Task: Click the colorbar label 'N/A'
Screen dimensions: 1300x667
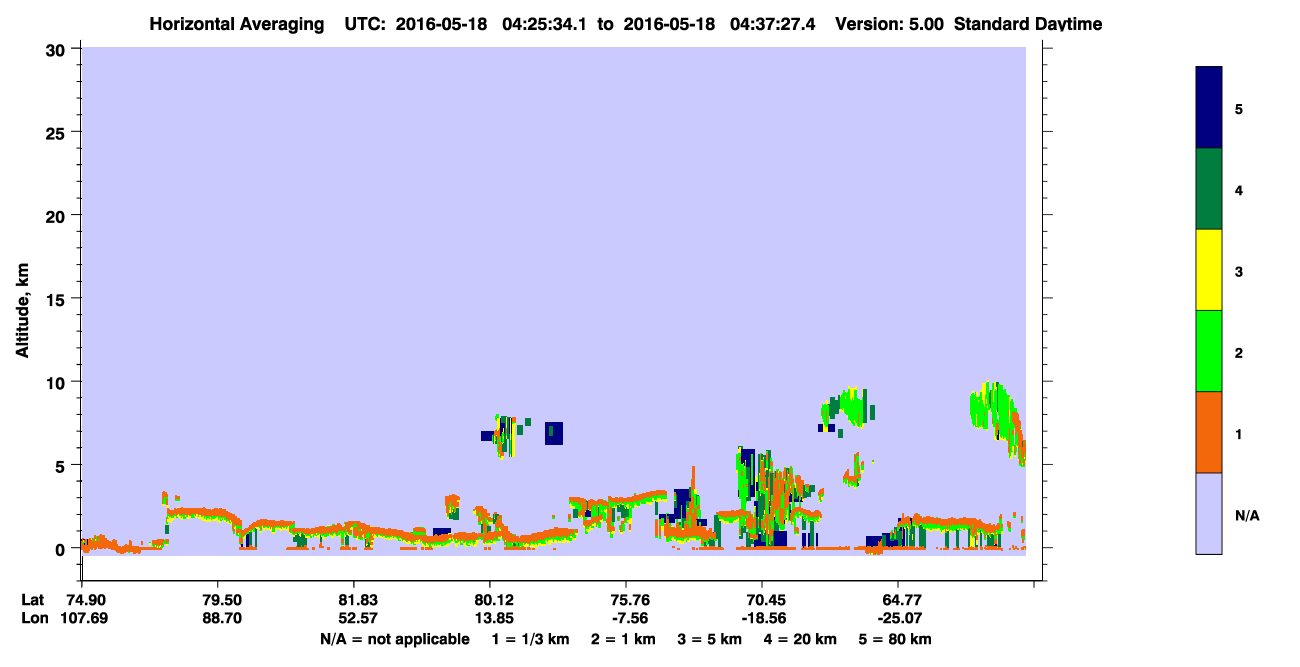Action: [1246, 515]
